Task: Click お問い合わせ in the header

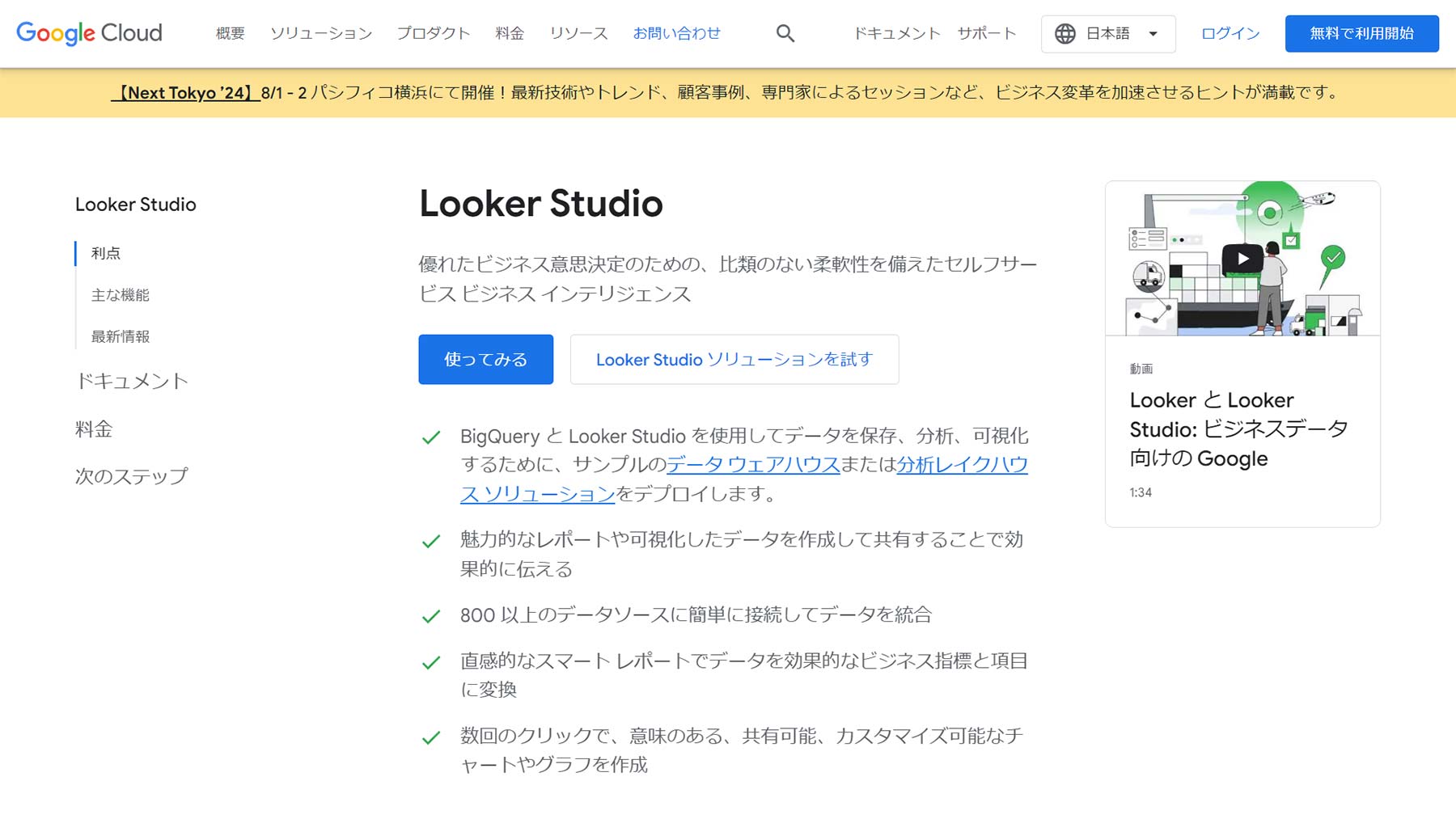Action: pyautogui.click(x=676, y=33)
